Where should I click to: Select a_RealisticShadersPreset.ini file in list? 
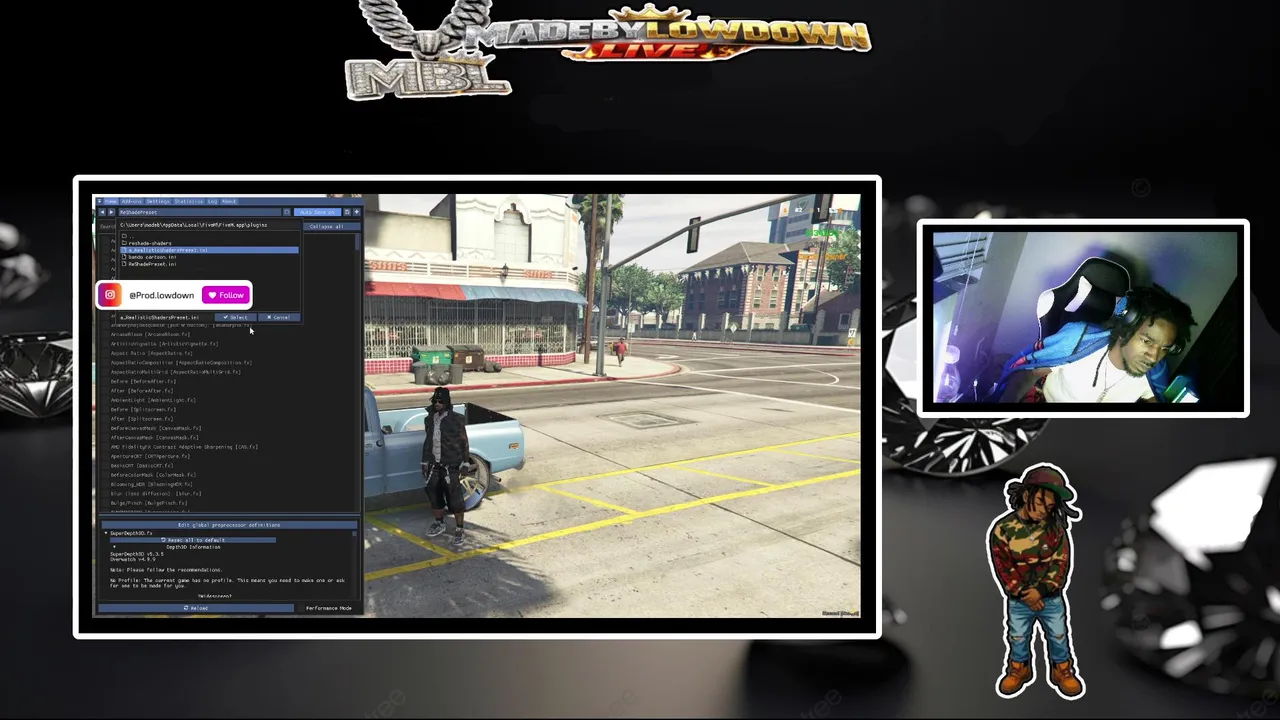tap(209, 250)
